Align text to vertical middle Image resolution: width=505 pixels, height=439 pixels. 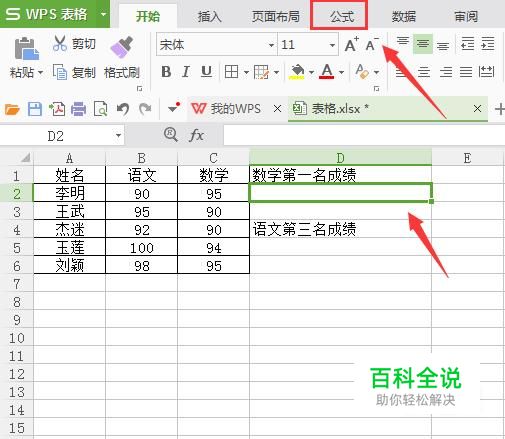click(423, 44)
